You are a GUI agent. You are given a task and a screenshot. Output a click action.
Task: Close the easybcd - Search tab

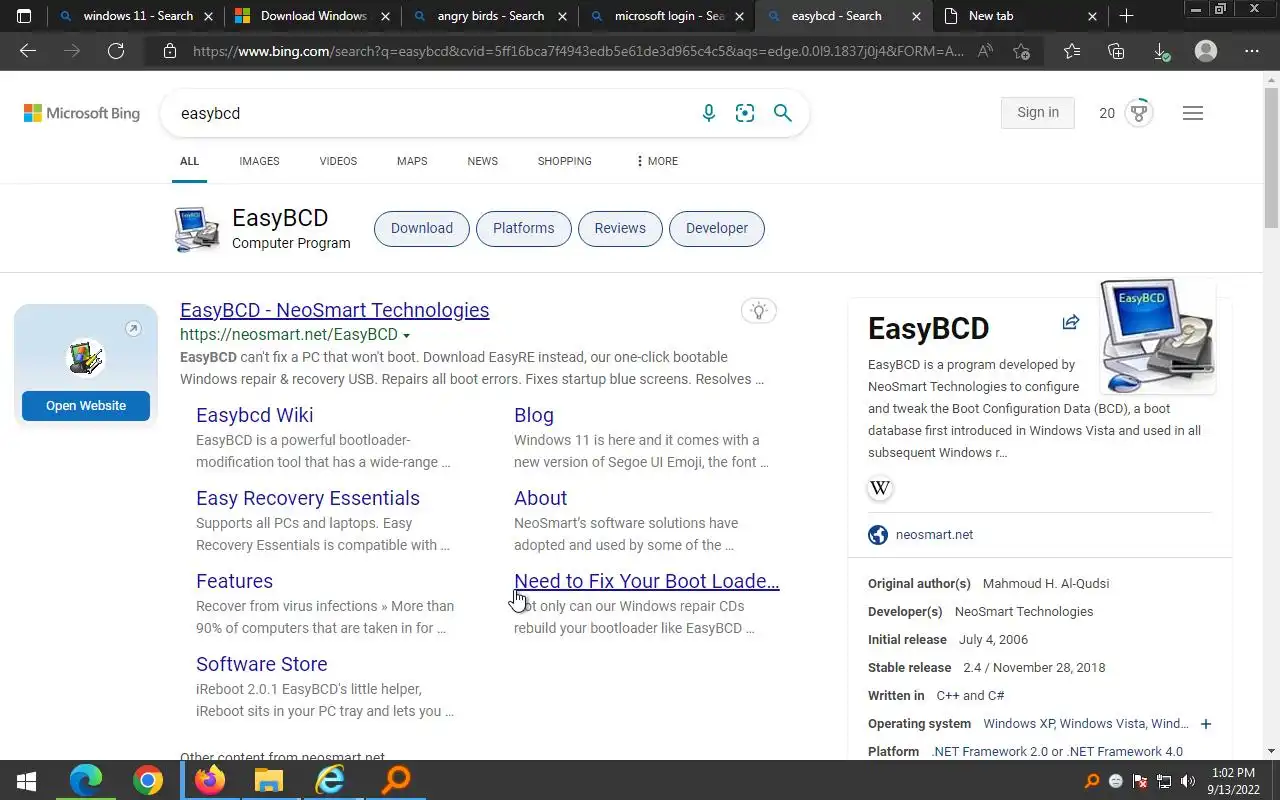point(916,16)
